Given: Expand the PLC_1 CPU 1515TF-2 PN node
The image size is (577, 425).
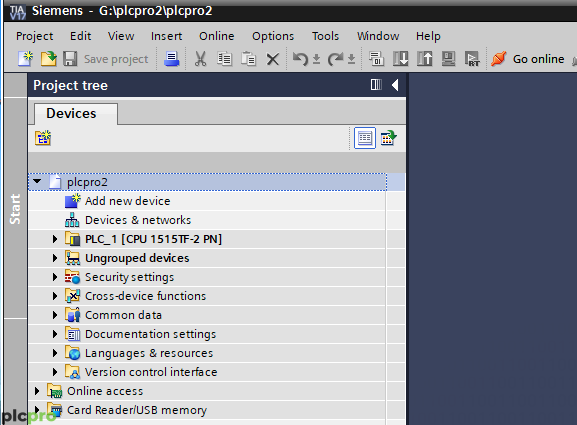Looking at the screenshot, I should [55, 239].
